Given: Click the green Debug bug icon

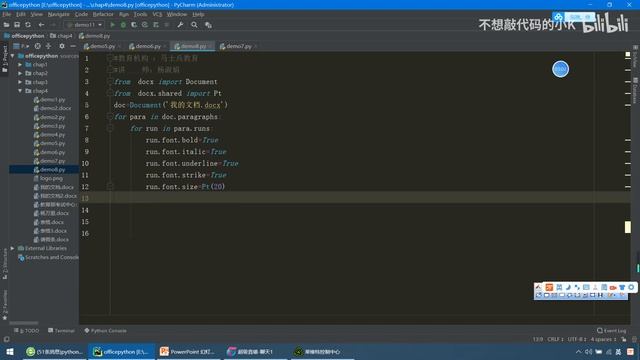Looking at the screenshot, I should click(123, 25).
